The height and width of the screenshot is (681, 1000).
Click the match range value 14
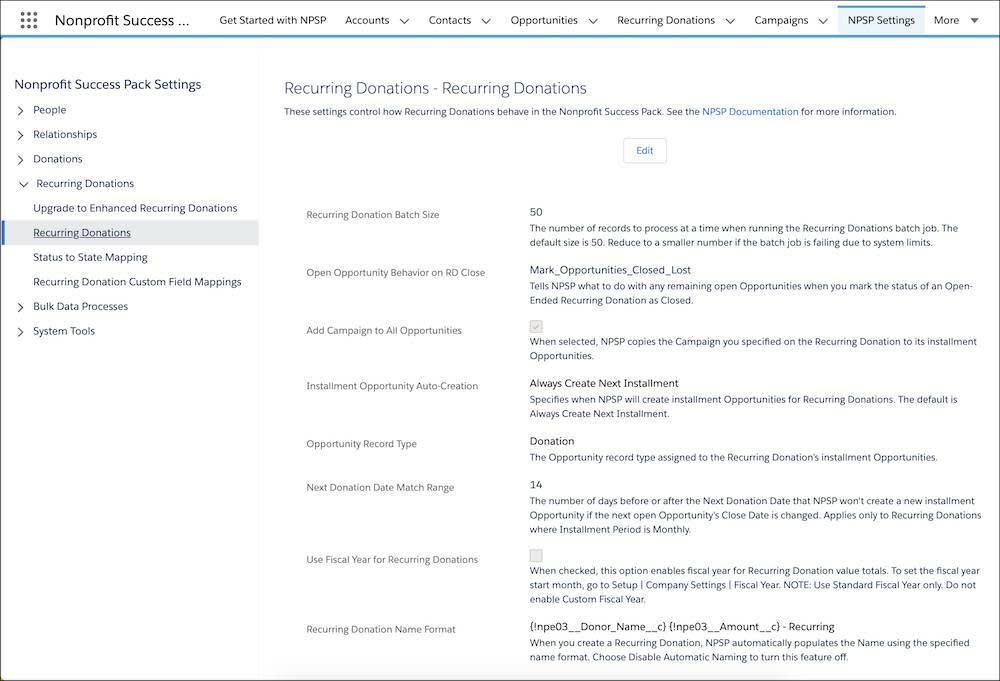click(x=536, y=485)
